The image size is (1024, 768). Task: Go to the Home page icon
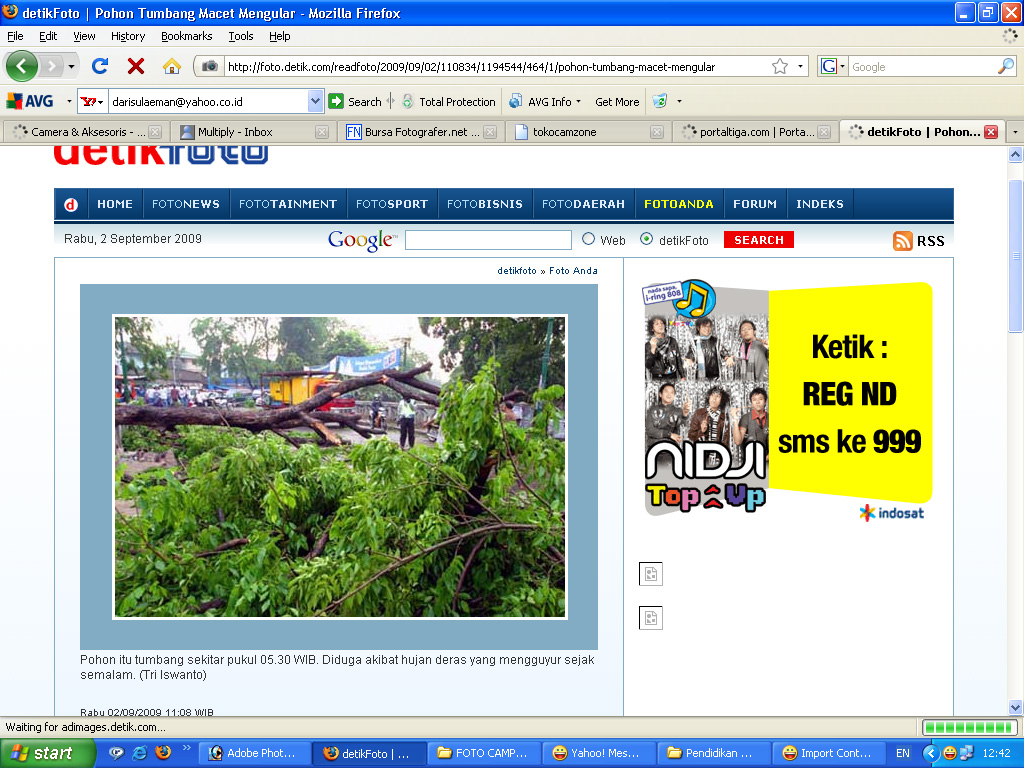coord(172,66)
